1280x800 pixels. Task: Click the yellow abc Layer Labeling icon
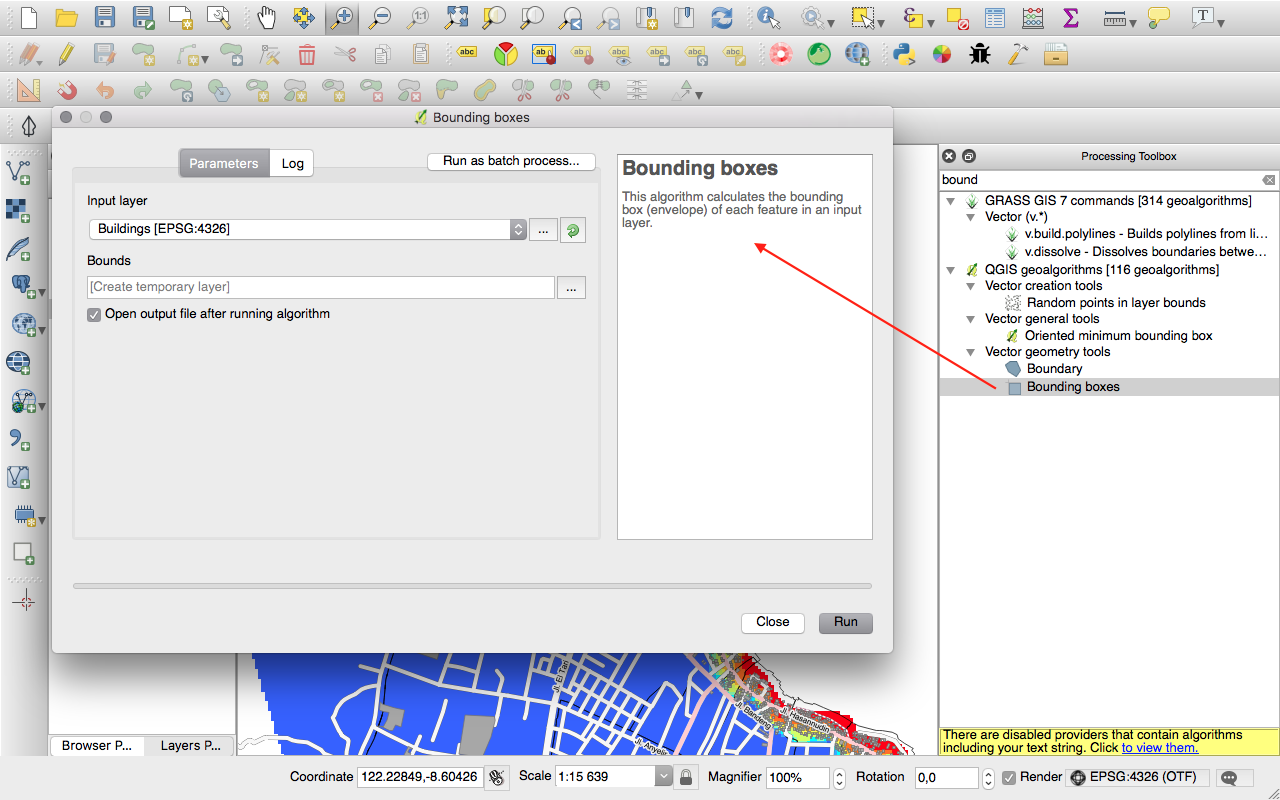467,54
